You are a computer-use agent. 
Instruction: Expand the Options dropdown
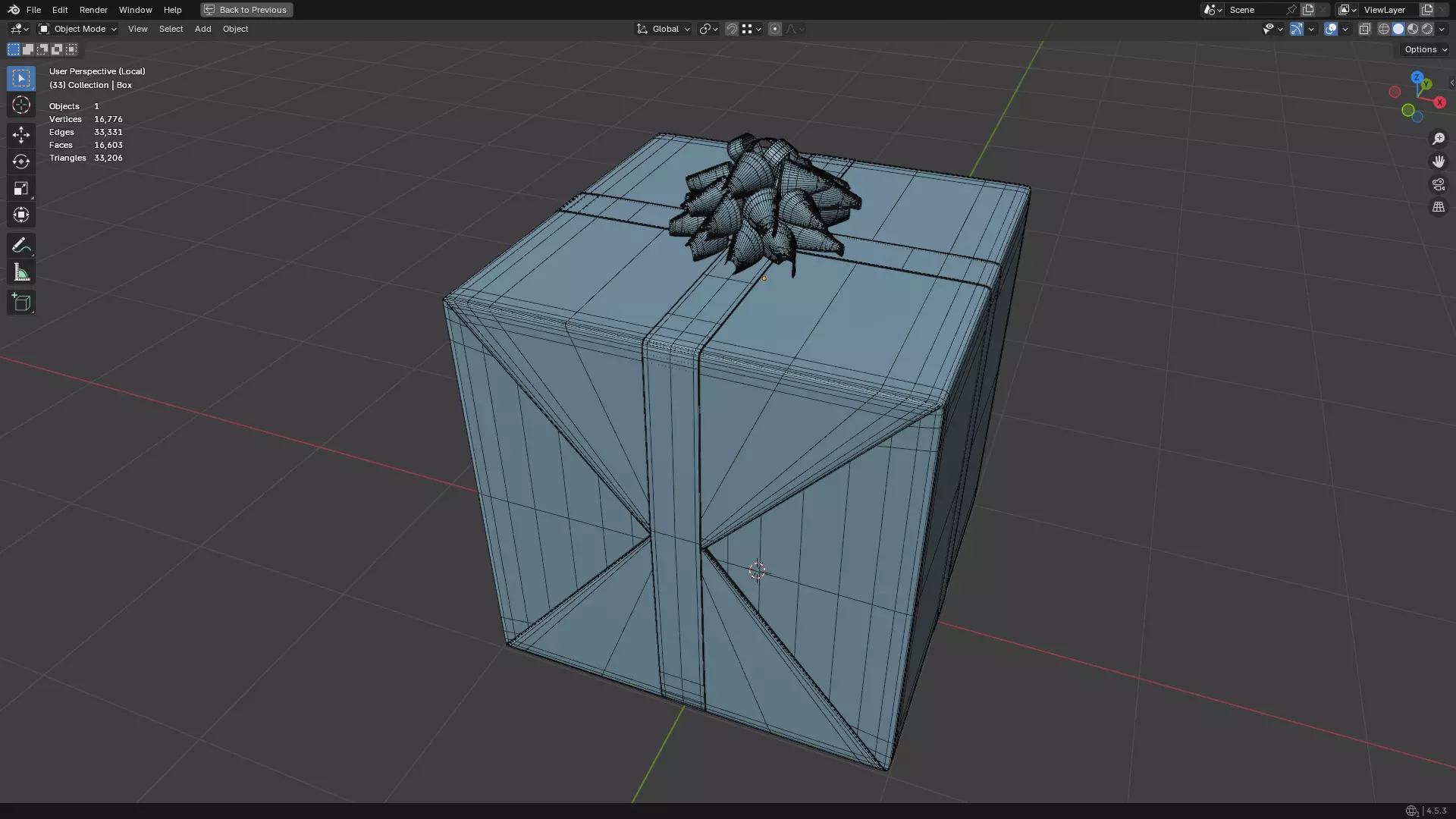[1426, 49]
